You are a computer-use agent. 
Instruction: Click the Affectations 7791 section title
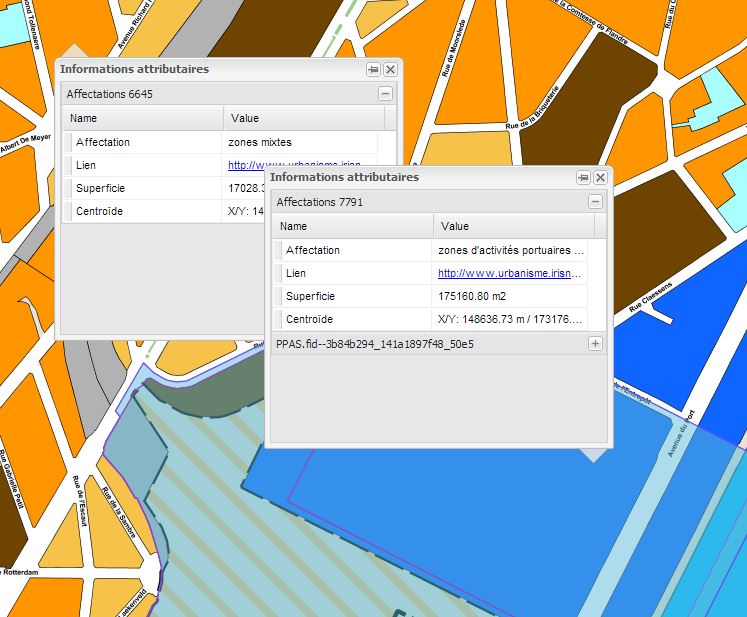[320, 202]
